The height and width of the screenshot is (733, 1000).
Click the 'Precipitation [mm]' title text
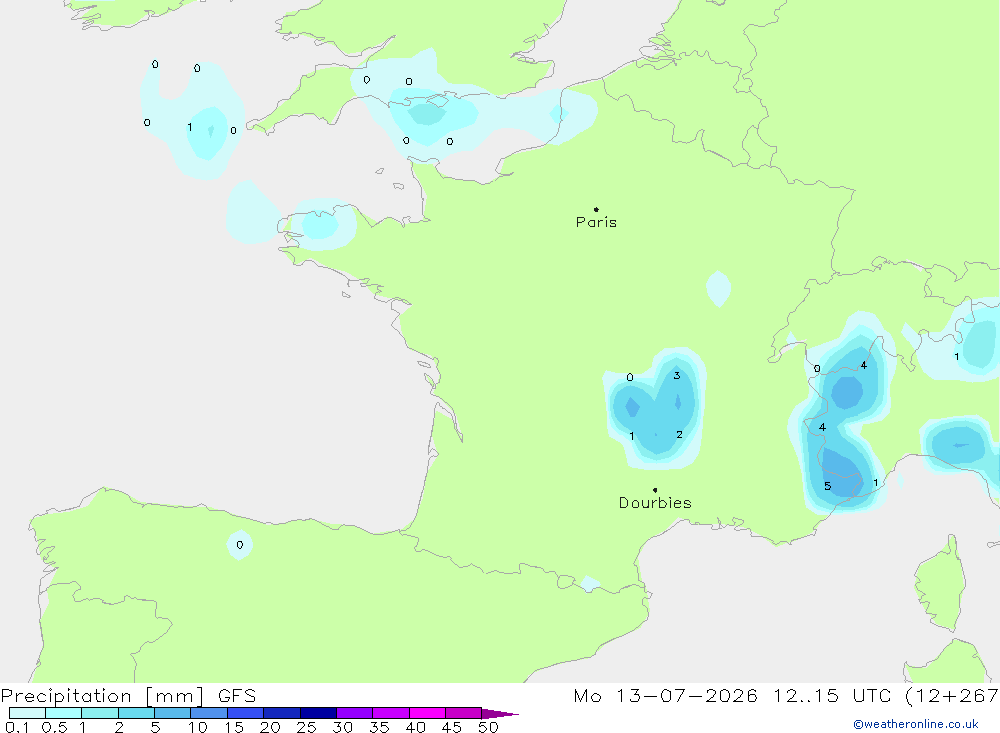[x=103, y=696]
